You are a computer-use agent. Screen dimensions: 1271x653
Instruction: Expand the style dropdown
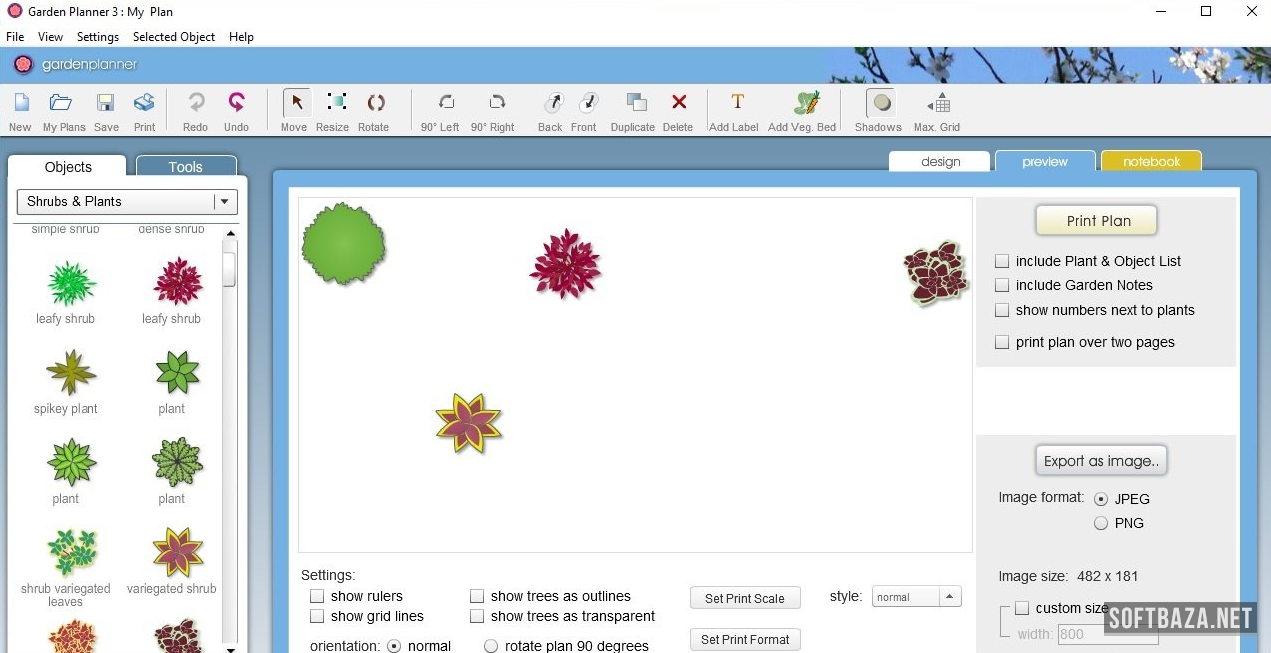[950, 597]
